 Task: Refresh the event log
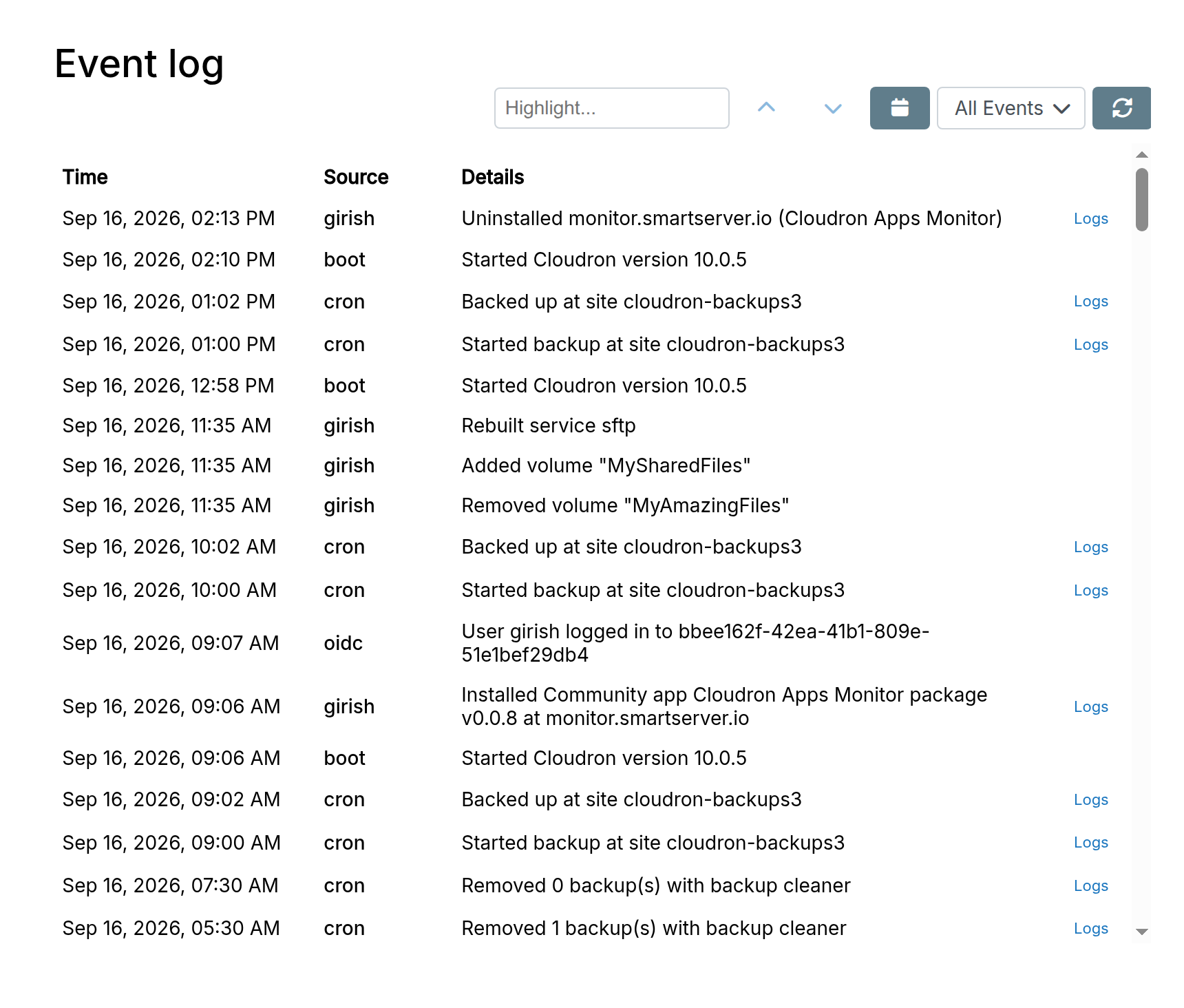tap(1121, 108)
